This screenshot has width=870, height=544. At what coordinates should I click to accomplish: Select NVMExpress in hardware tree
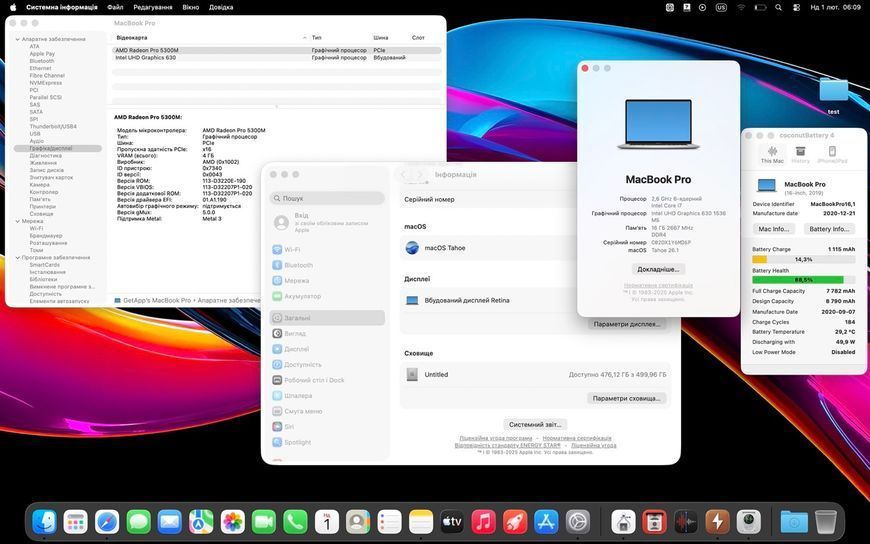point(45,83)
